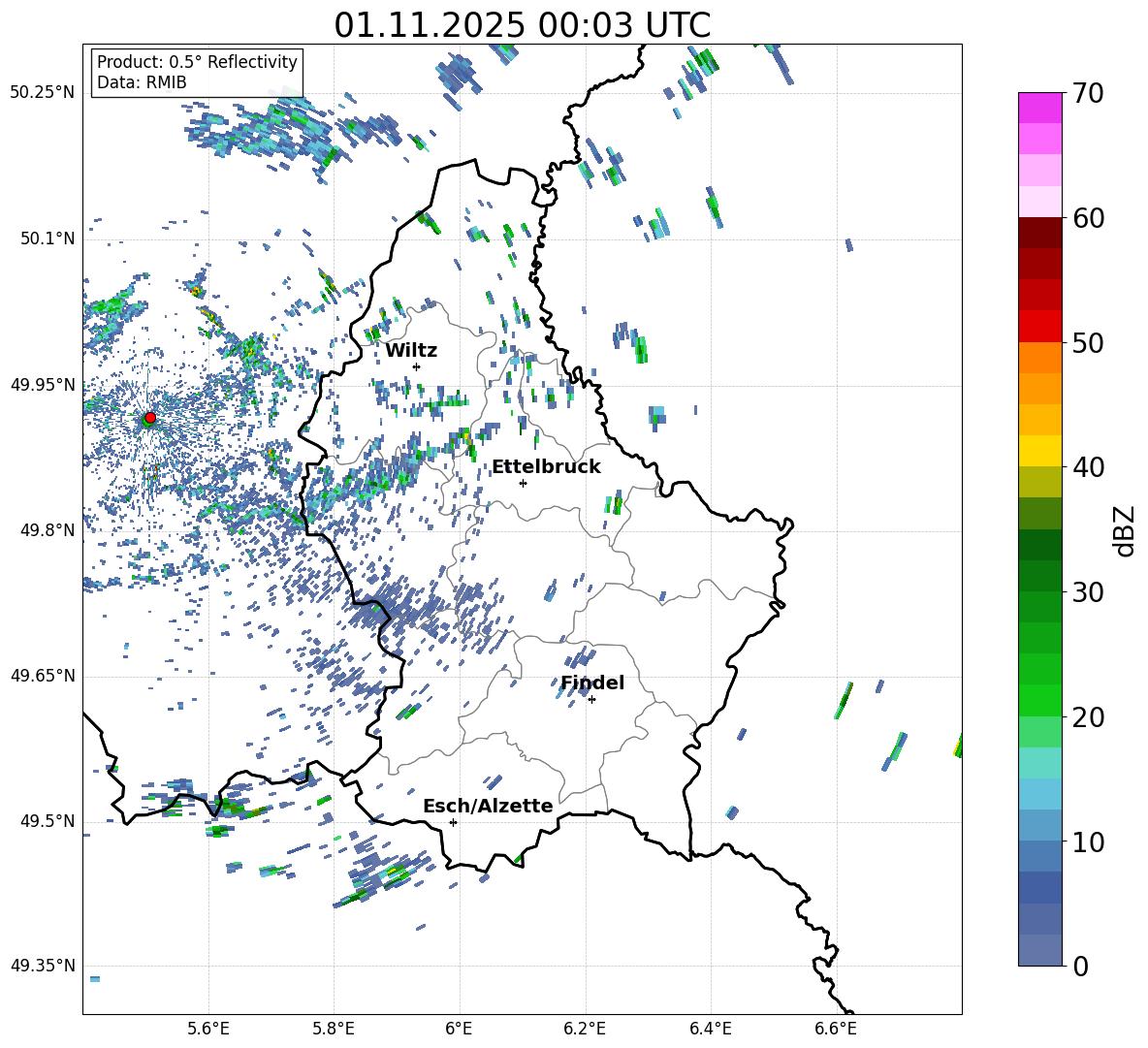Click the 49.65°N latitude label

(x=43, y=676)
